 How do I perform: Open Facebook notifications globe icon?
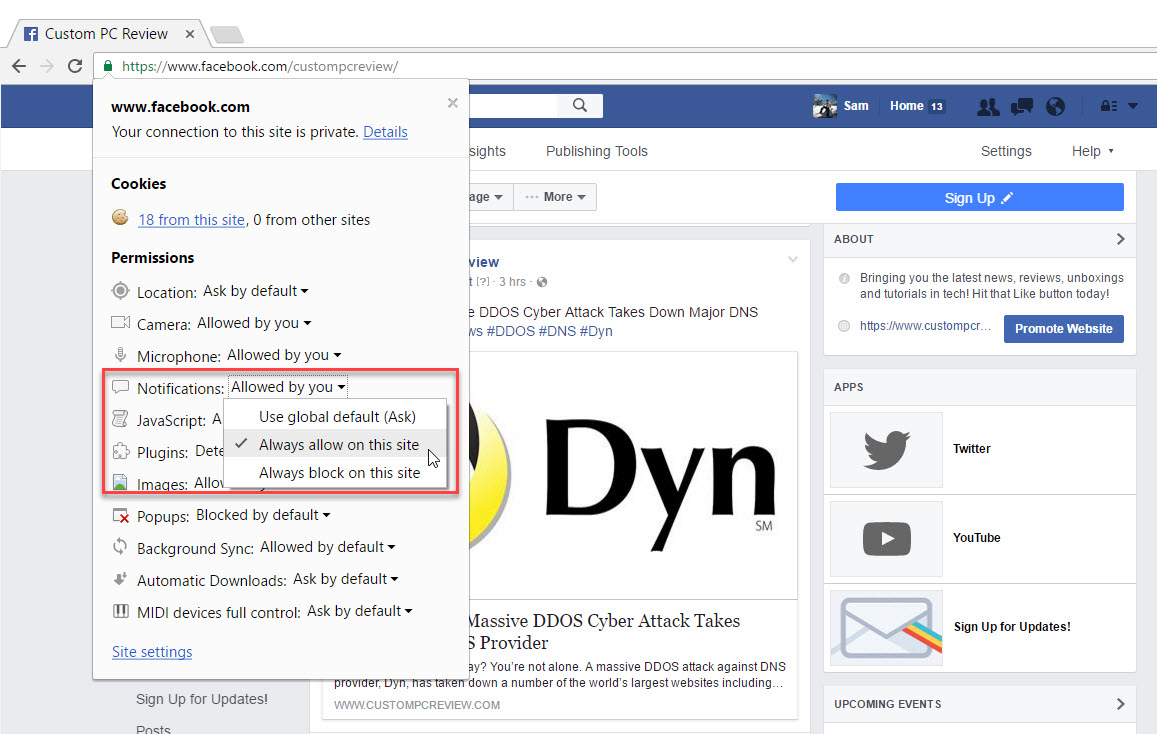pos(1055,106)
